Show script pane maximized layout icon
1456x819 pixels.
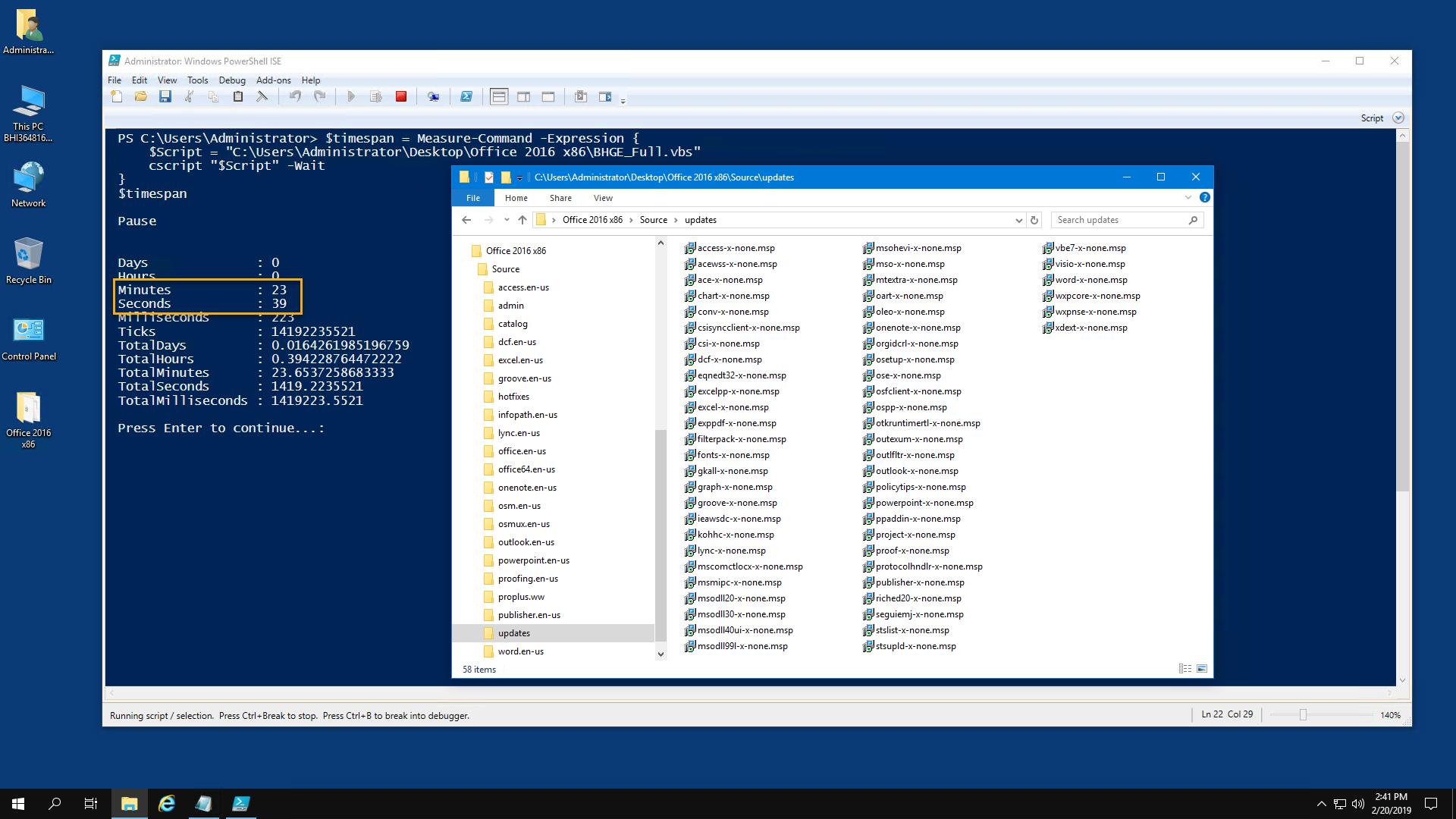tap(548, 96)
